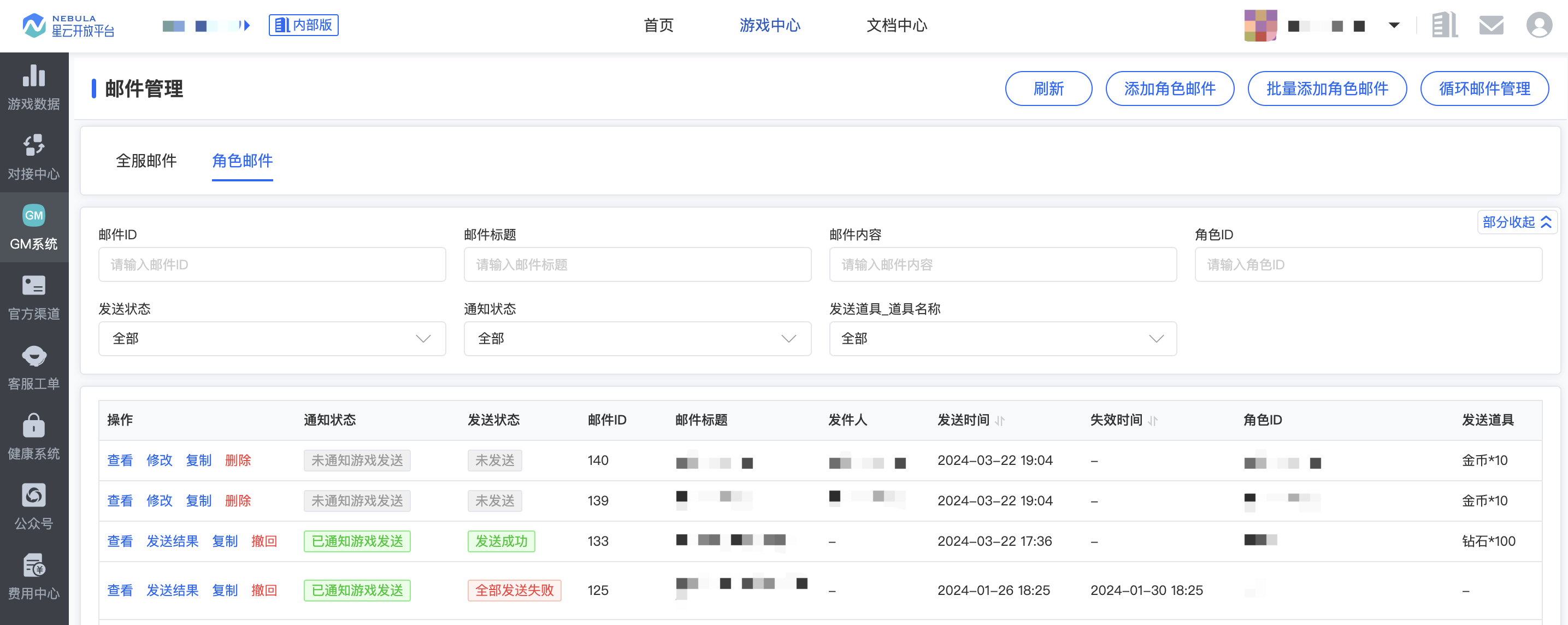Open the 通知状态 filter dropdown

click(637, 338)
